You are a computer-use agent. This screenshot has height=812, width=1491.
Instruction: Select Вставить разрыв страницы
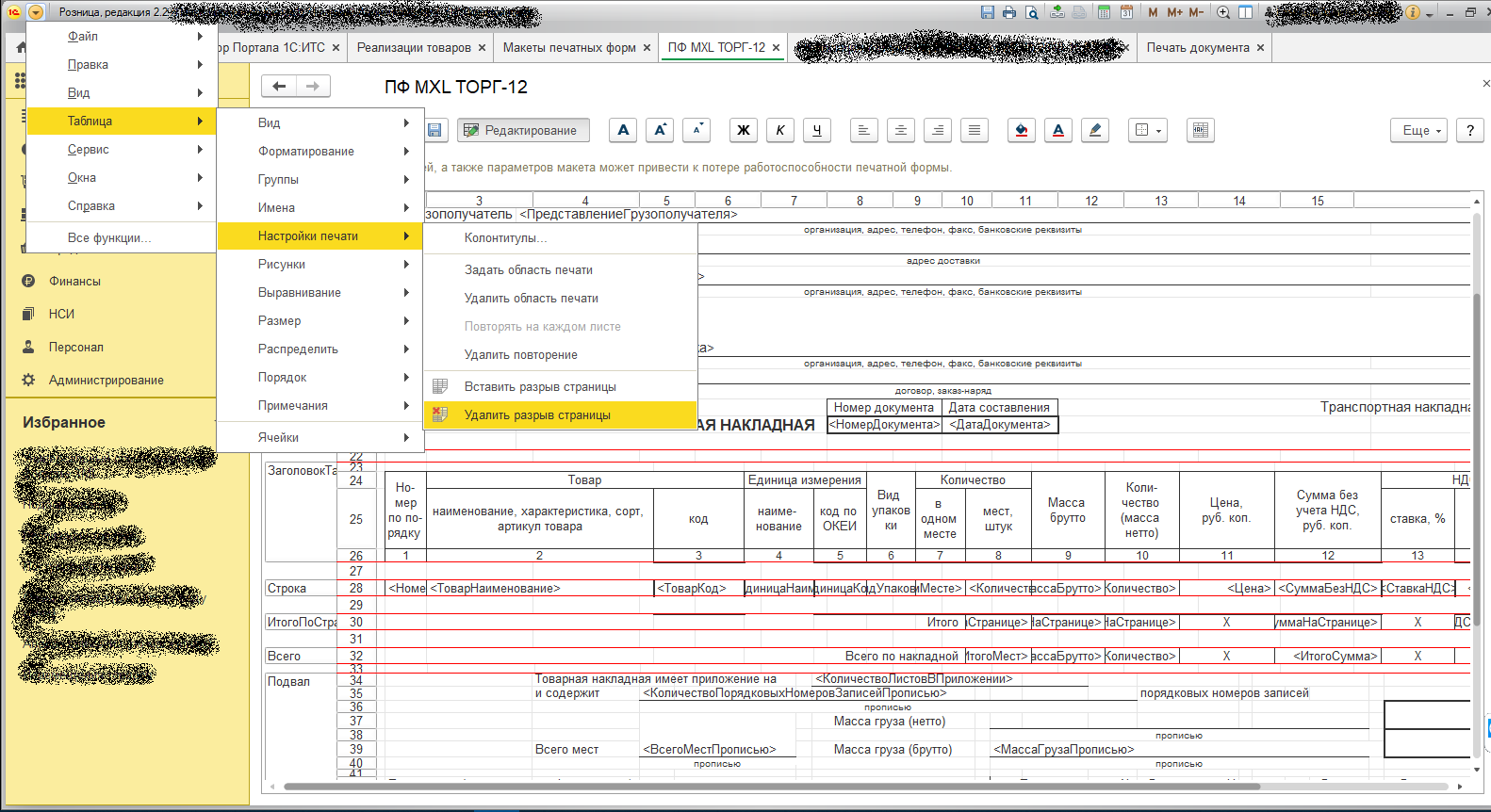point(561,386)
